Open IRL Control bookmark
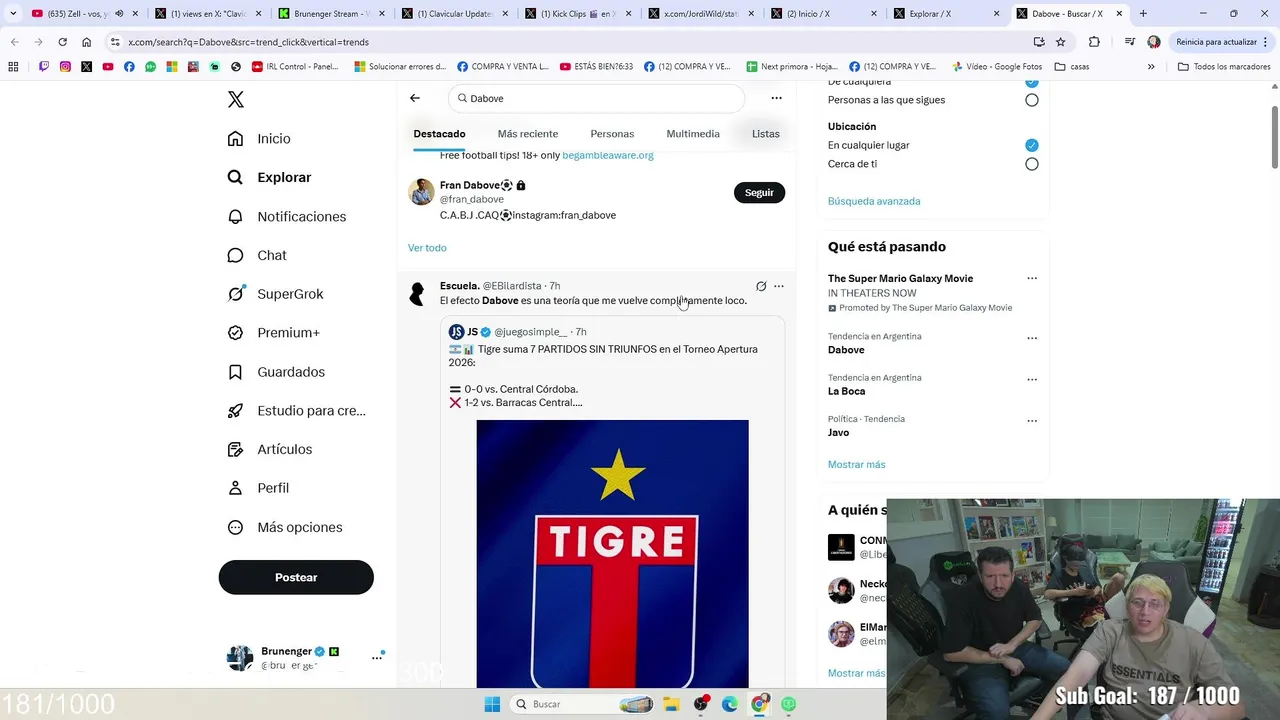1280x720 pixels. (x=295, y=67)
